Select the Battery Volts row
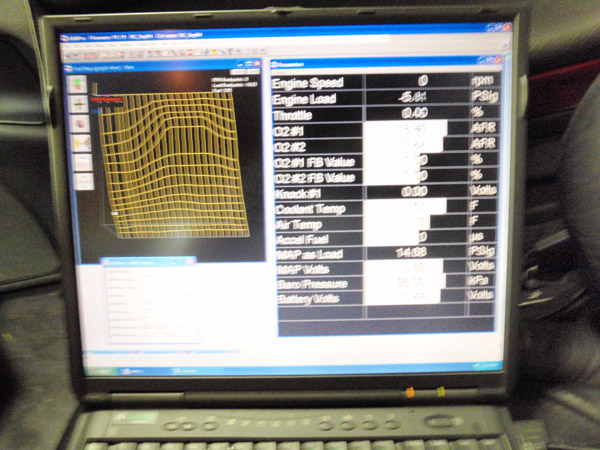 pos(380,296)
